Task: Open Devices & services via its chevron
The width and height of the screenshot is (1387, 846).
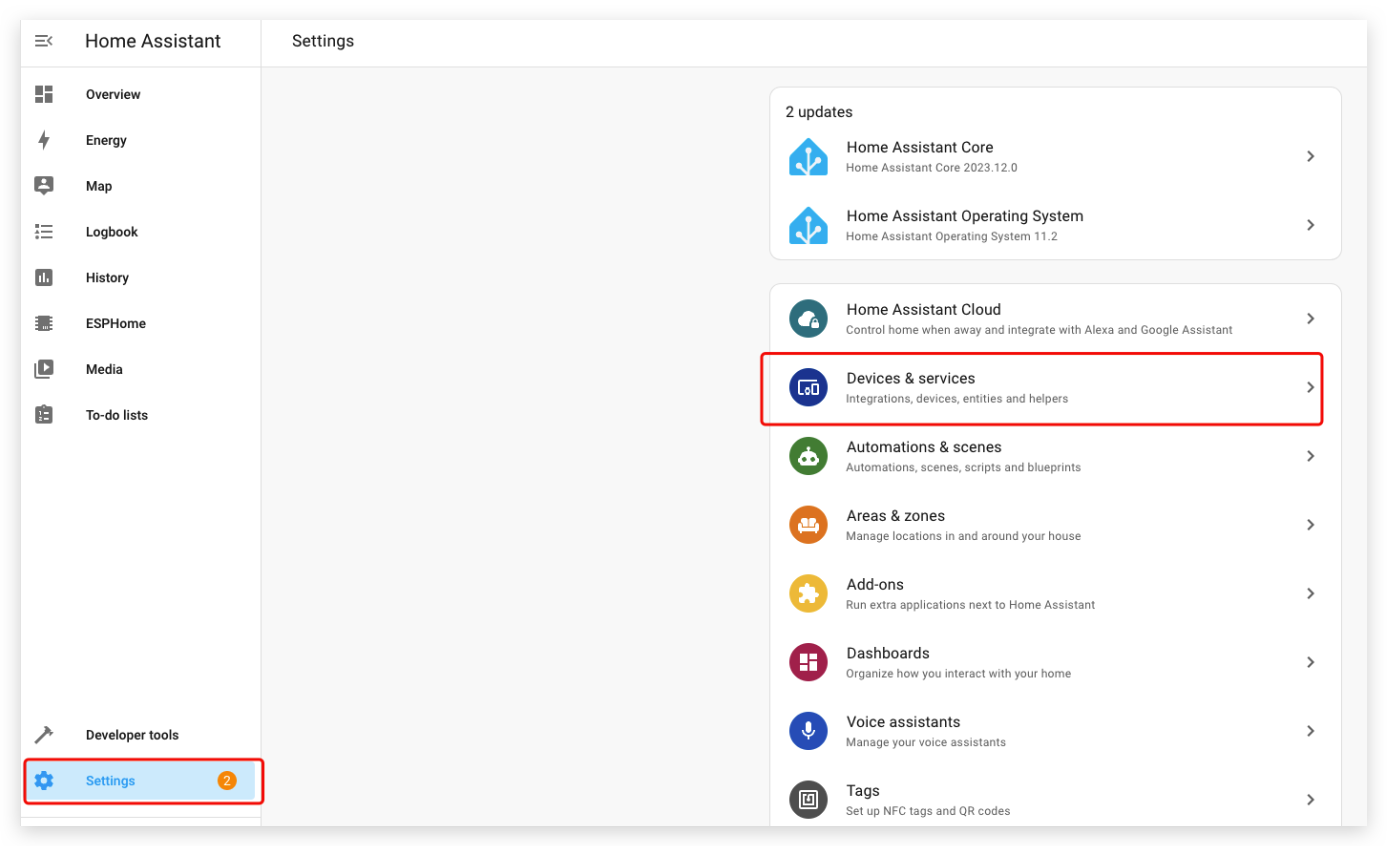Action: tap(1311, 388)
